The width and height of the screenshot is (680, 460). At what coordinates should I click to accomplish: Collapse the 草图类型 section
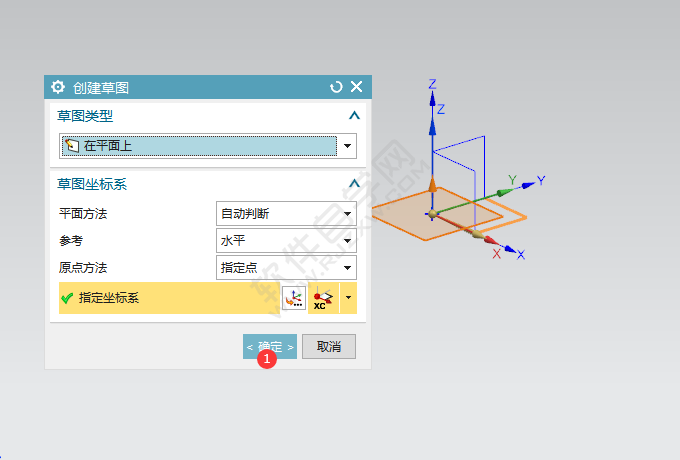pyautogui.click(x=354, y=116)
